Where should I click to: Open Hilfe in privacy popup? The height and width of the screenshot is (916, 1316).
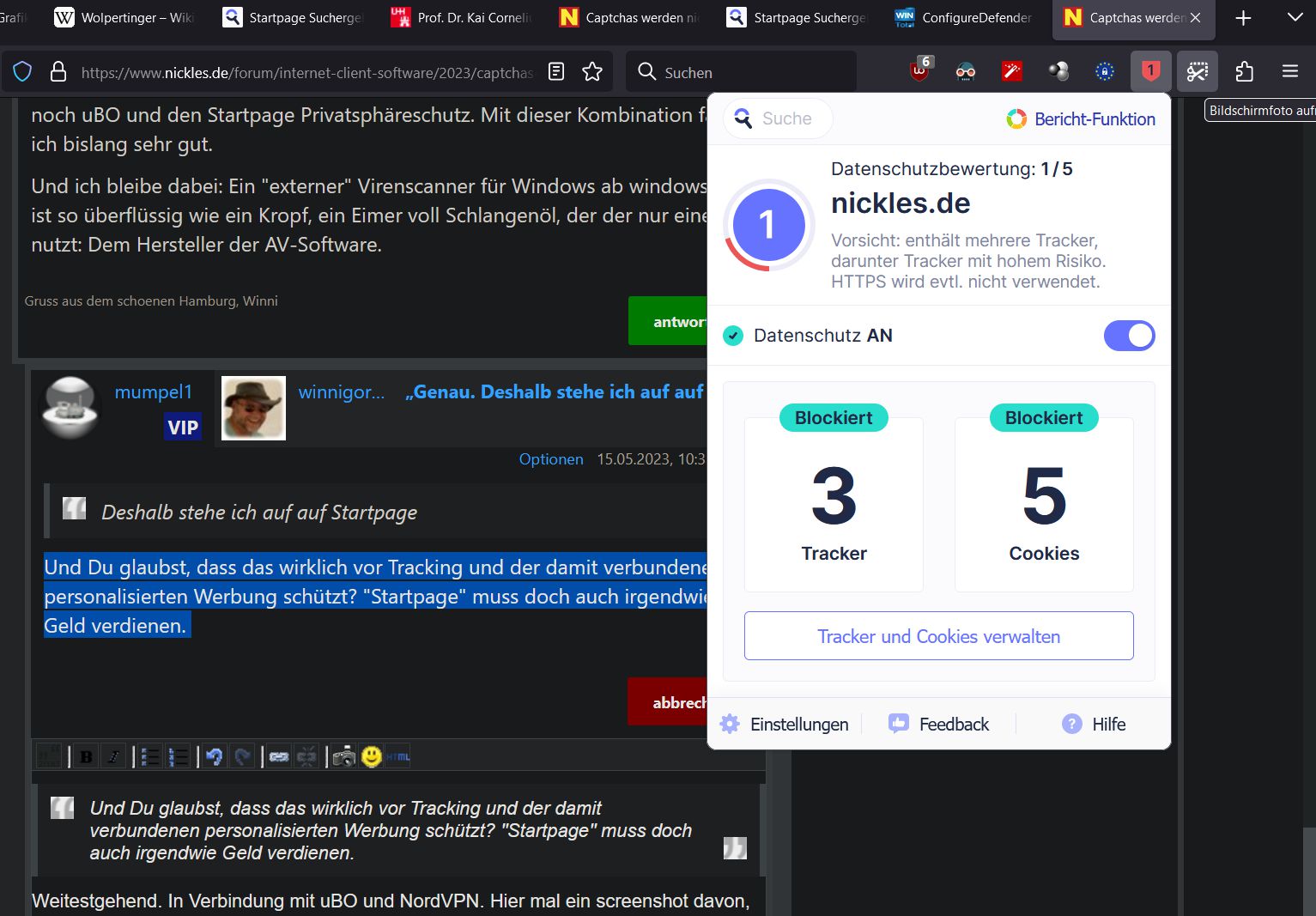coord(1094,724)
